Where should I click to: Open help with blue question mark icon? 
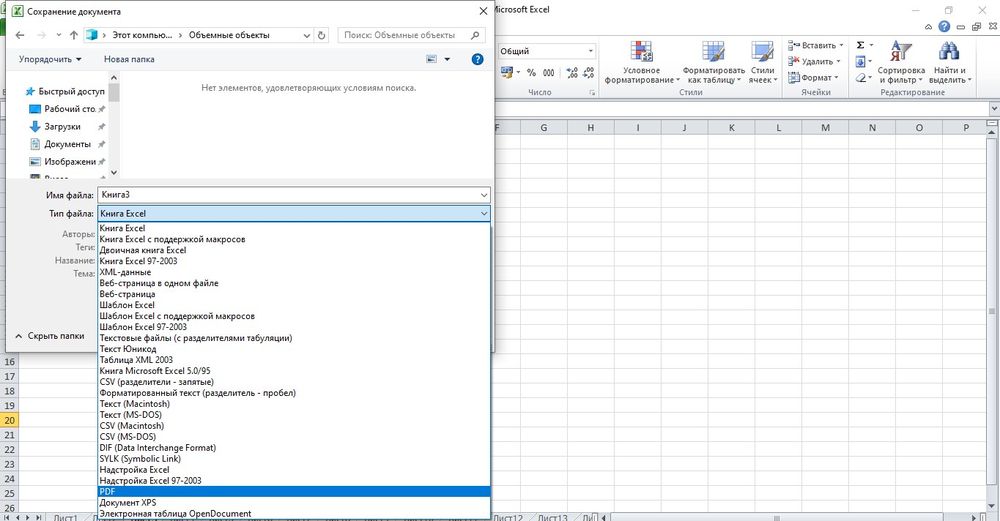pyautogui.click(x=477, y=60)
